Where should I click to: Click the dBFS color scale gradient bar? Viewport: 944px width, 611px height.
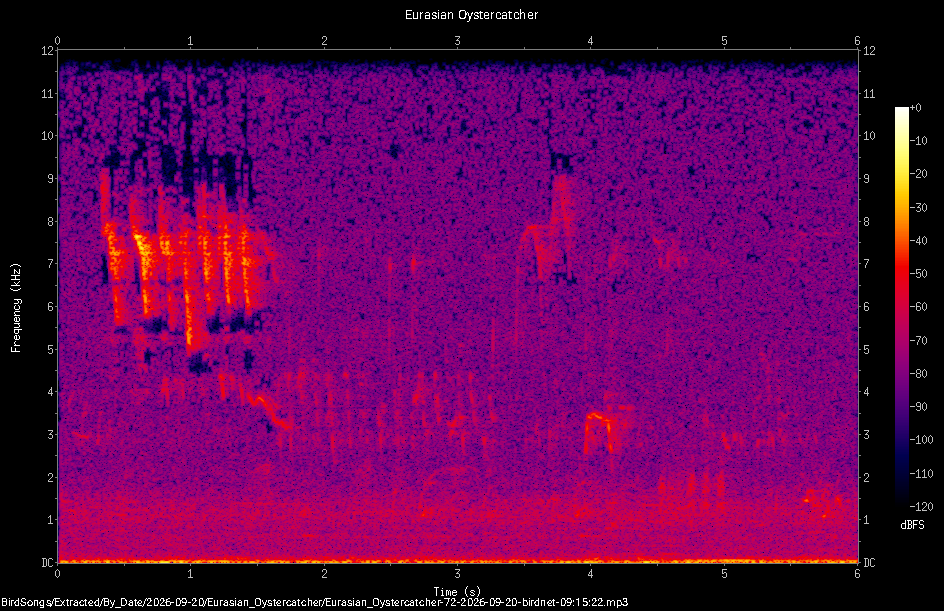(901, 307)
